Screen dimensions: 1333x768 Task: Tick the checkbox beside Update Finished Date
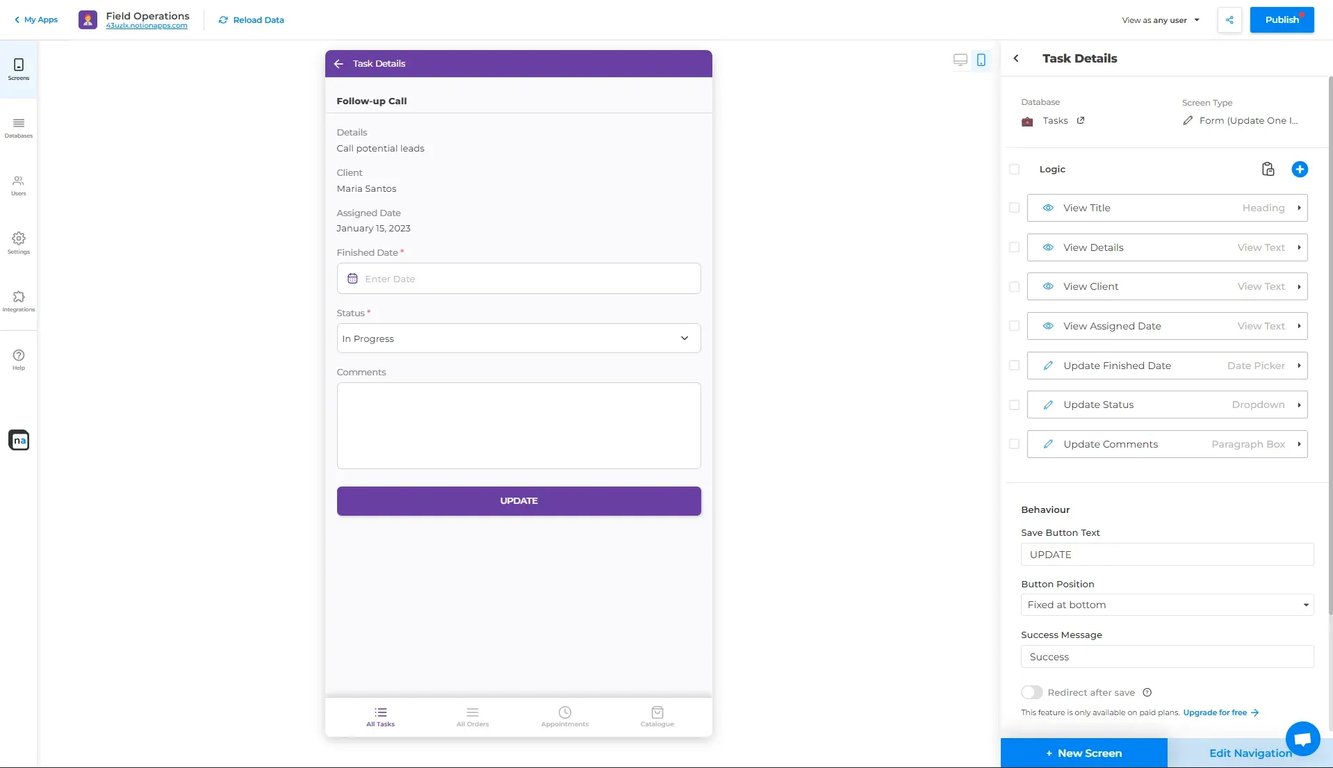tap(1014, 366)
